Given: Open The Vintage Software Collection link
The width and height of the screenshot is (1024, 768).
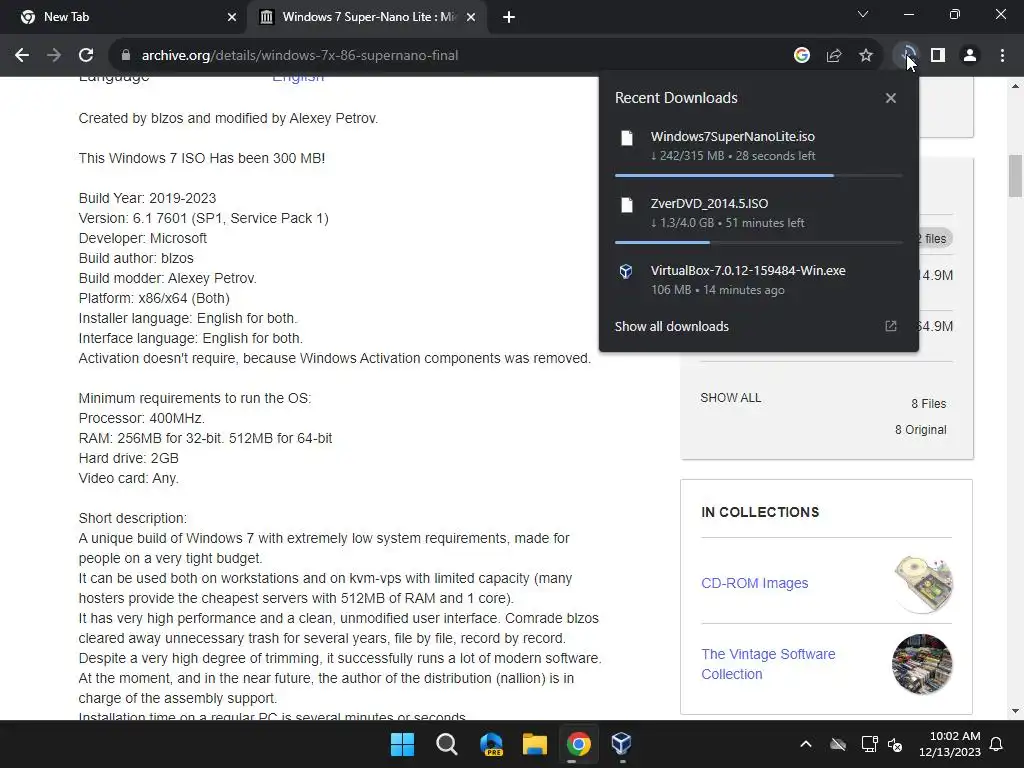Looking at the screenshot, I should 768,664.
